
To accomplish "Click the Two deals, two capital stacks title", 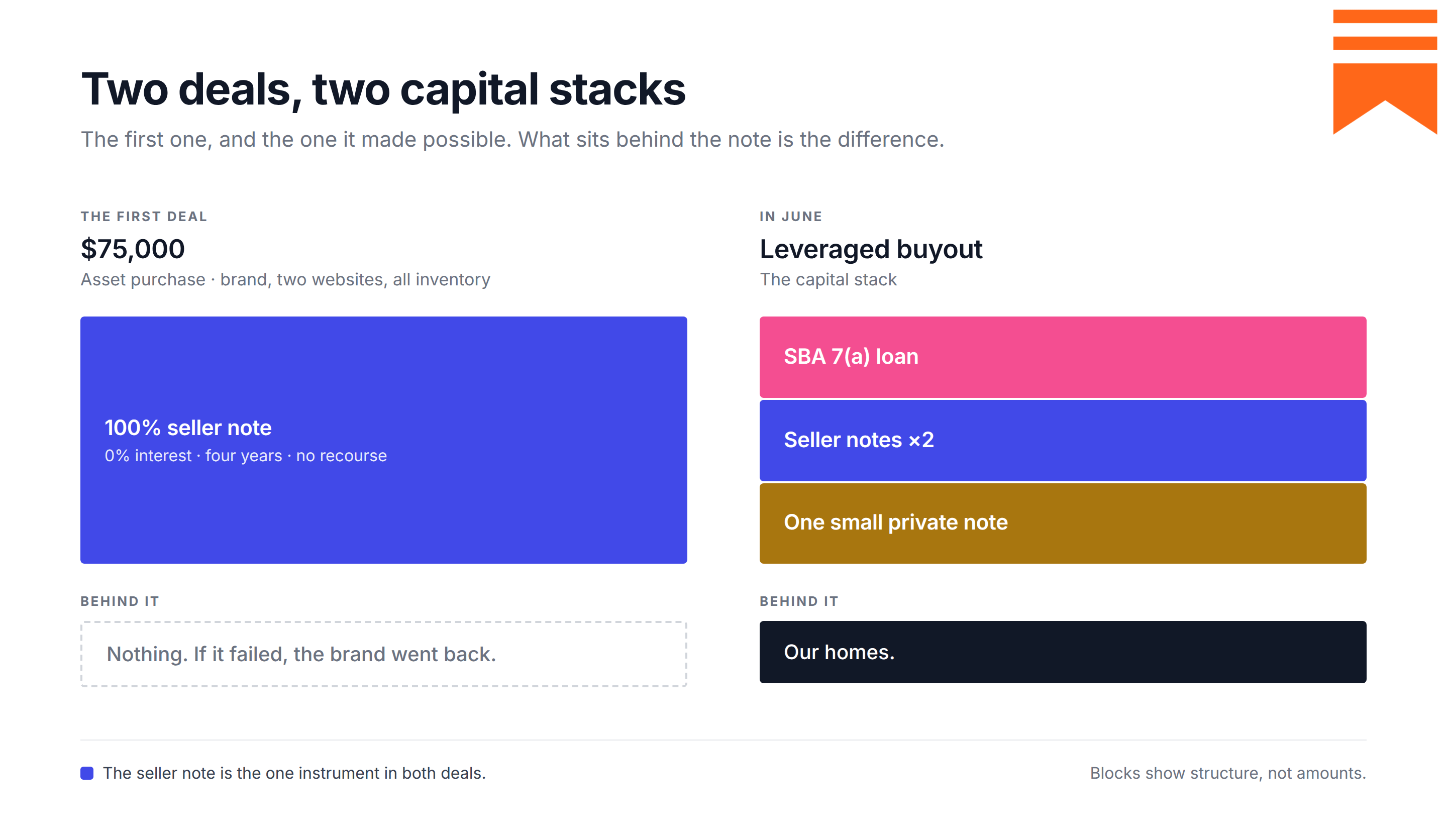I will tap(383, 89).
